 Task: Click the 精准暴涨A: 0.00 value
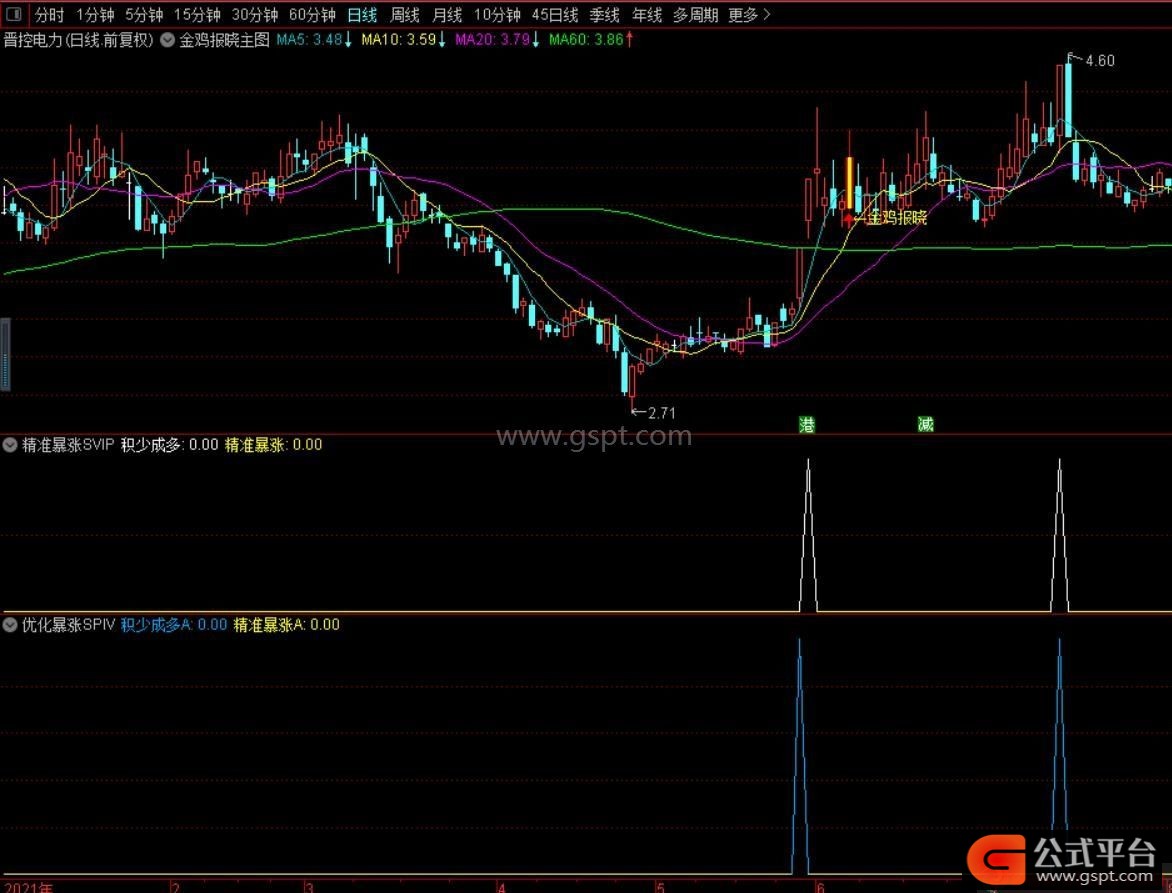coord(286,625)
